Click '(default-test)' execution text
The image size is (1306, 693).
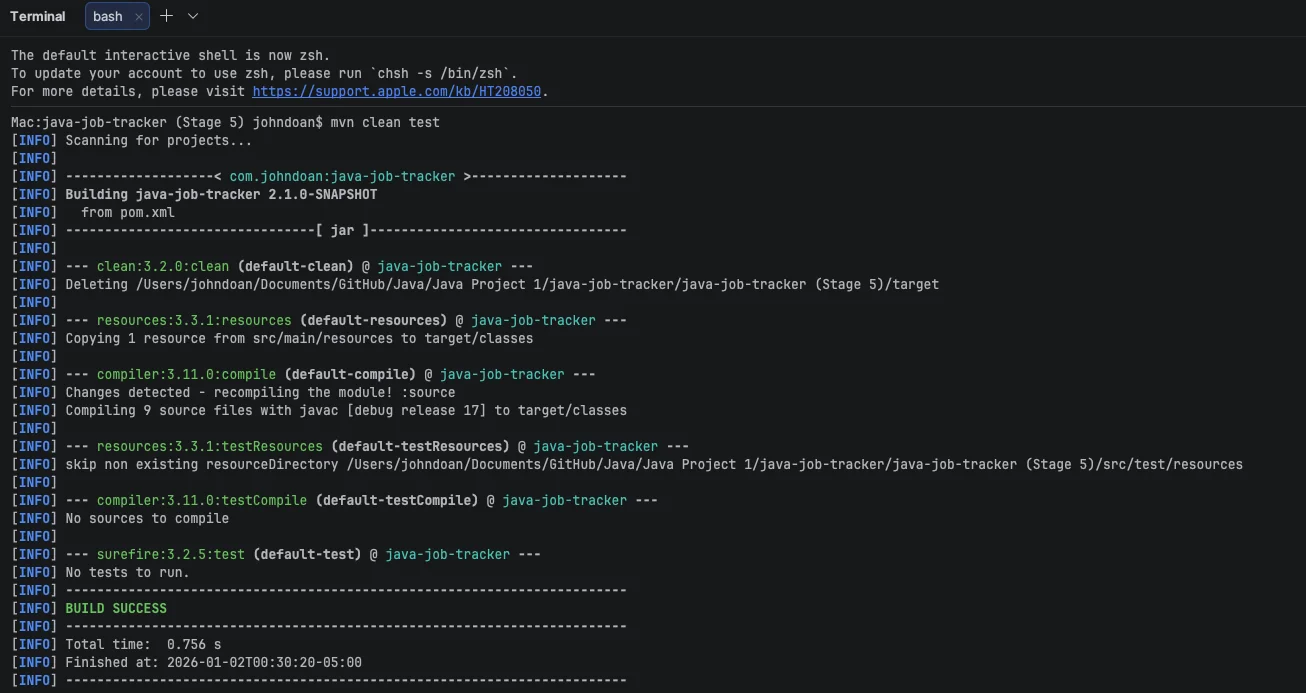[x=307, y=554]
